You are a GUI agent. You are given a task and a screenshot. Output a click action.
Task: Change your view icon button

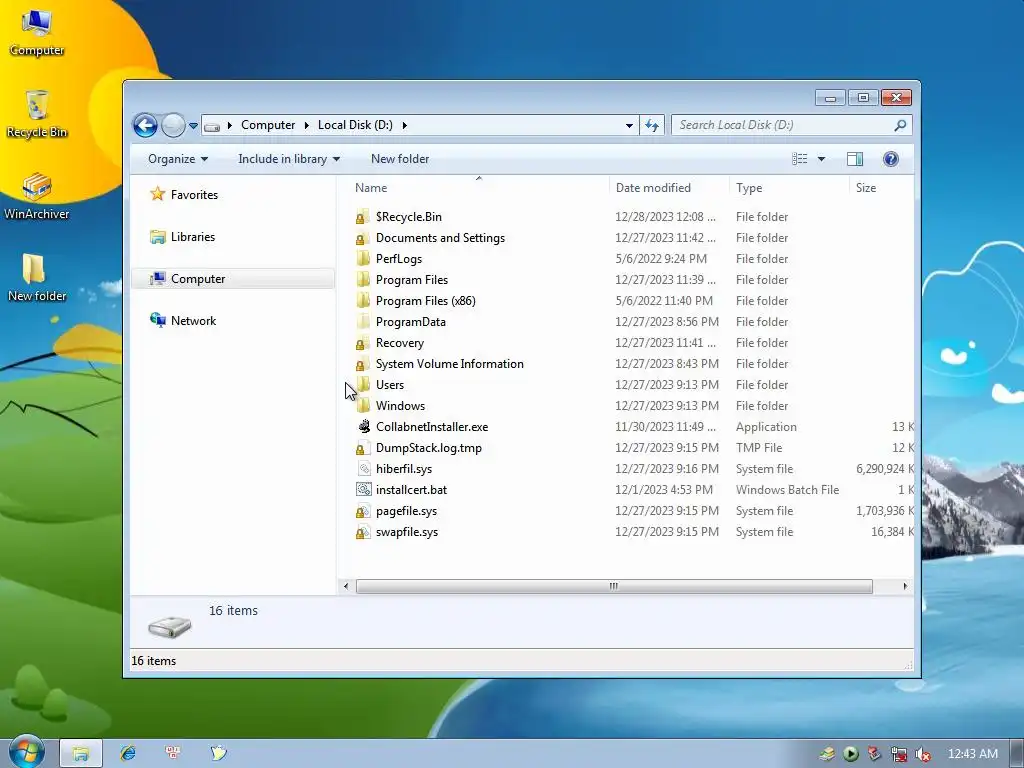799,159
